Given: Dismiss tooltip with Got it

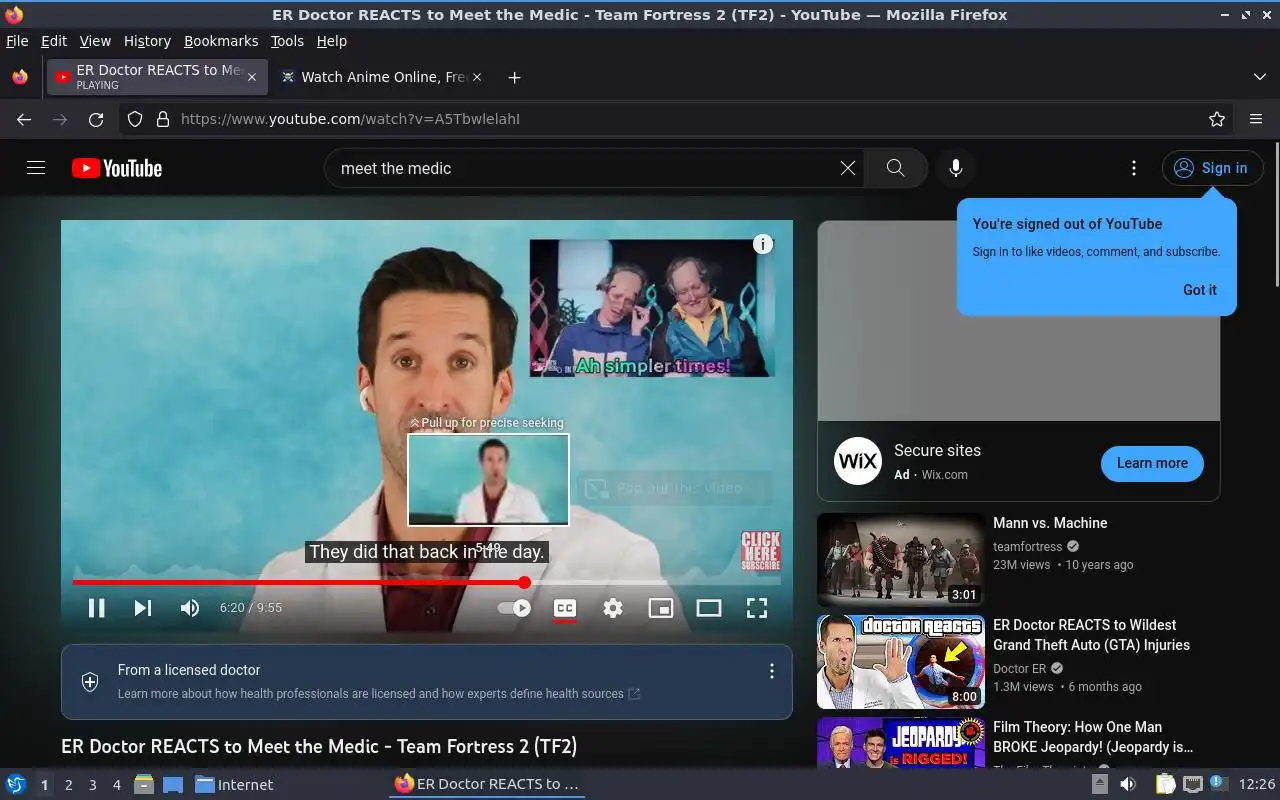Looking at the screenshot, I should click(x=1200, y=290).
